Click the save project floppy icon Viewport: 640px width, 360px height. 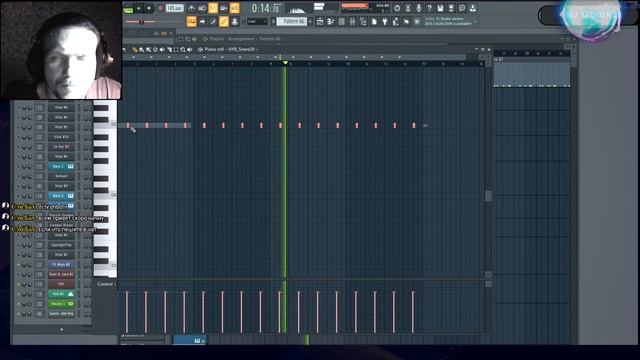click(440, 8)
